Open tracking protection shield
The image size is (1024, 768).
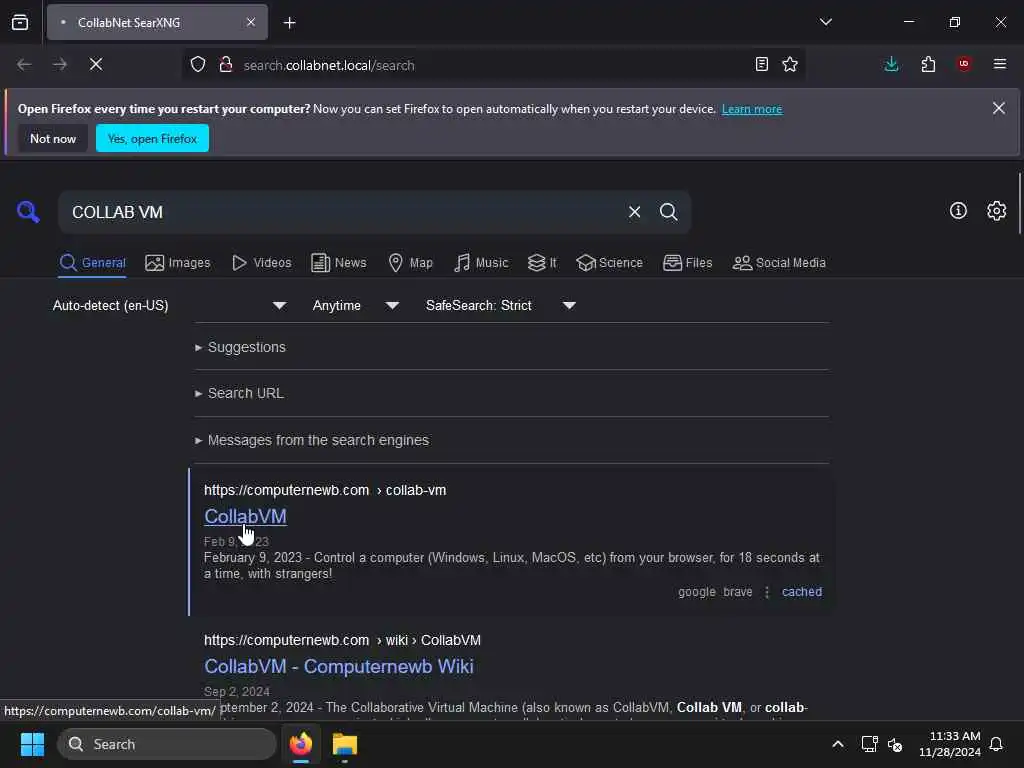pos(198,64)
